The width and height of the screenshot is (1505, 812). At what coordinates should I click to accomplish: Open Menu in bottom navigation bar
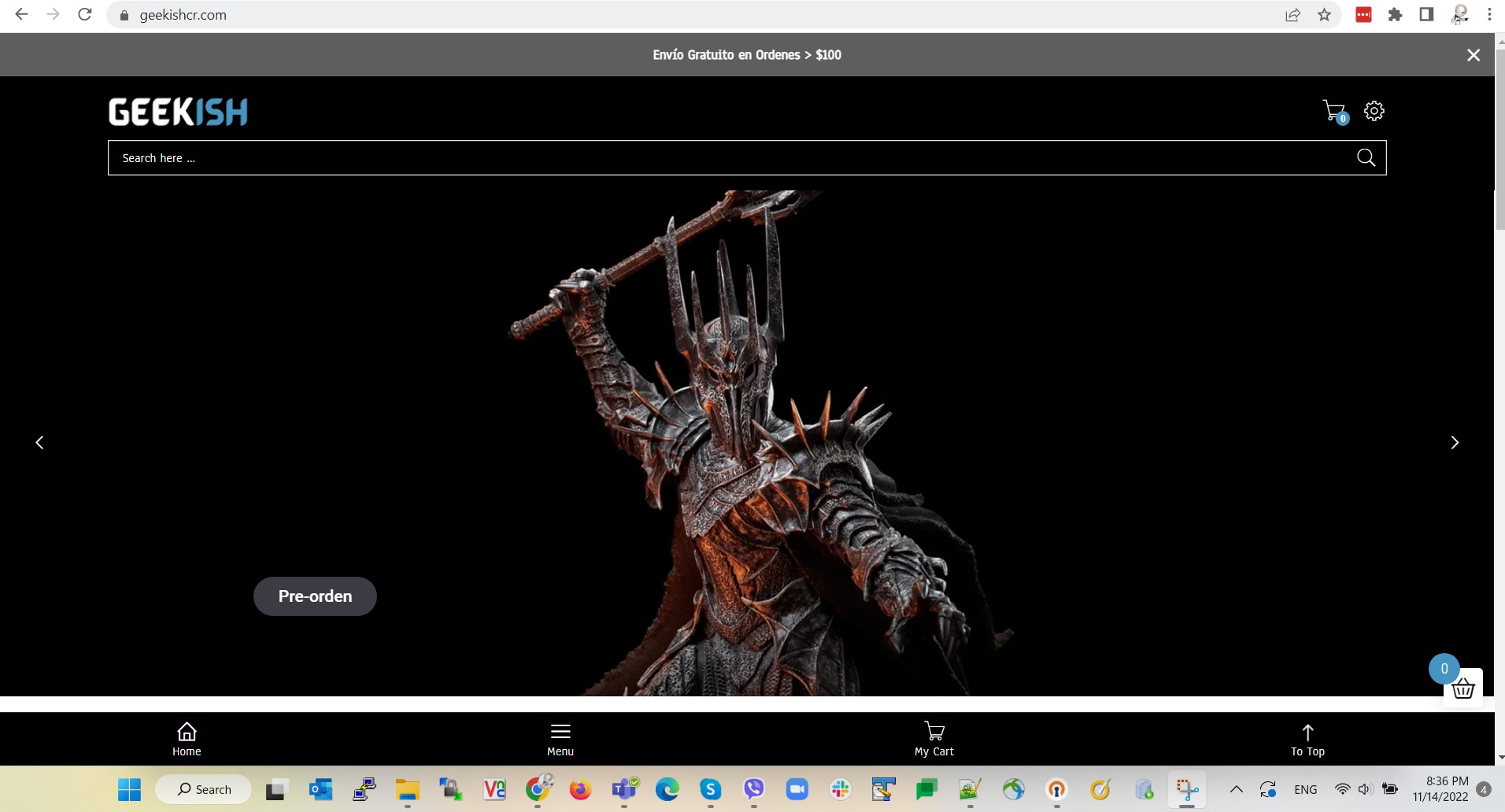click(560, 740)
